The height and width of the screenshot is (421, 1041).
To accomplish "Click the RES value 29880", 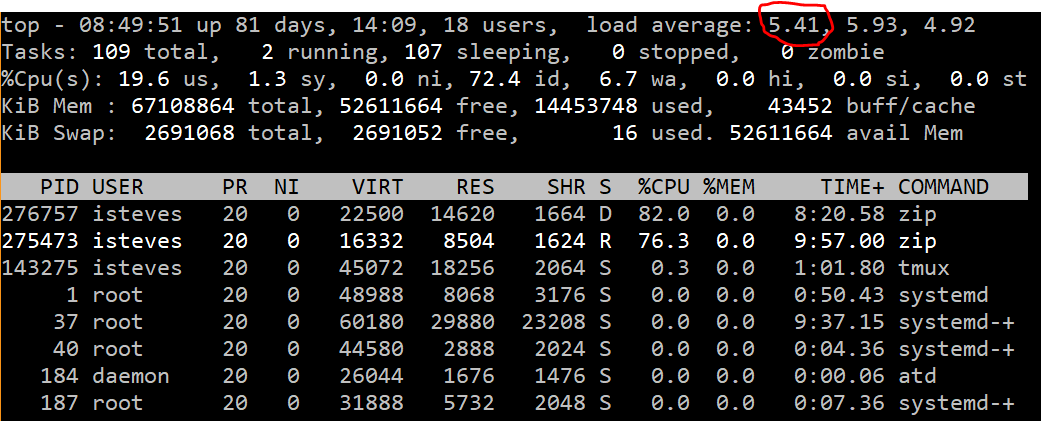I will coord(462,322).
